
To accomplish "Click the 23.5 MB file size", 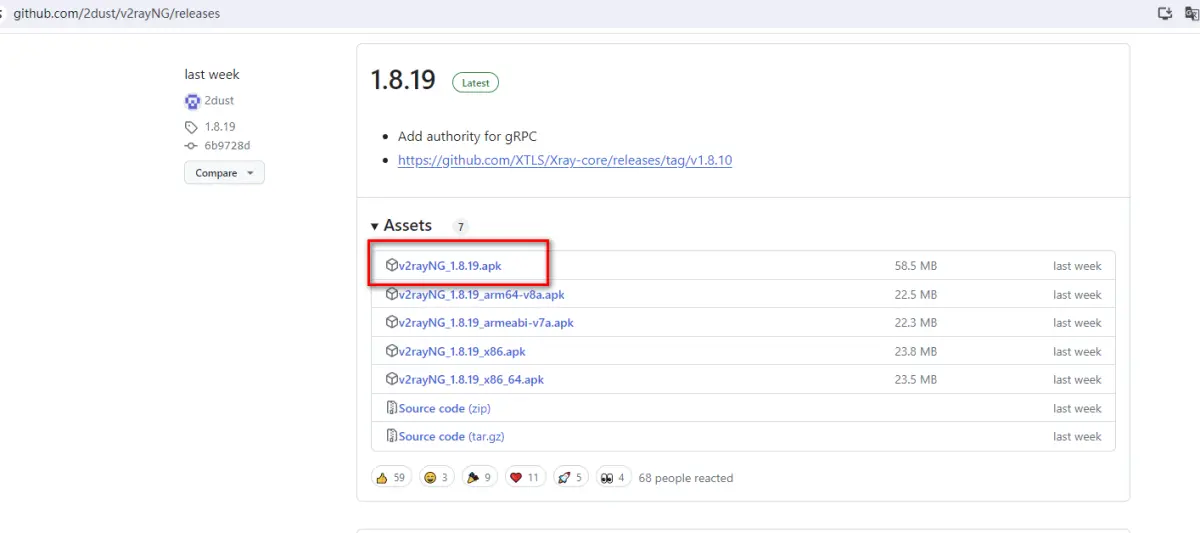I will pyautogui.click(x=916, y=380).
